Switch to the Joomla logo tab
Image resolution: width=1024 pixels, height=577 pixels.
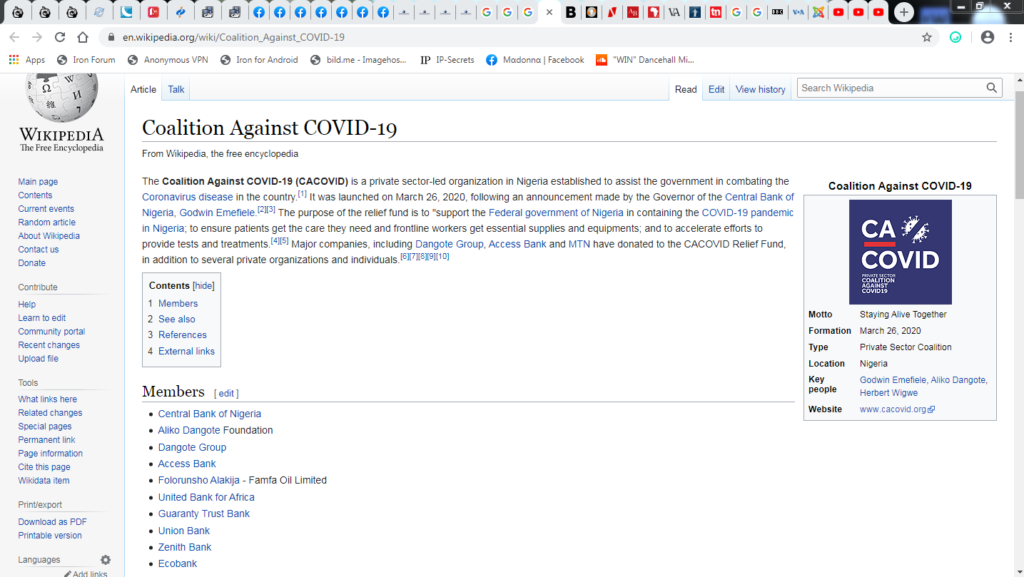[818, 12]
